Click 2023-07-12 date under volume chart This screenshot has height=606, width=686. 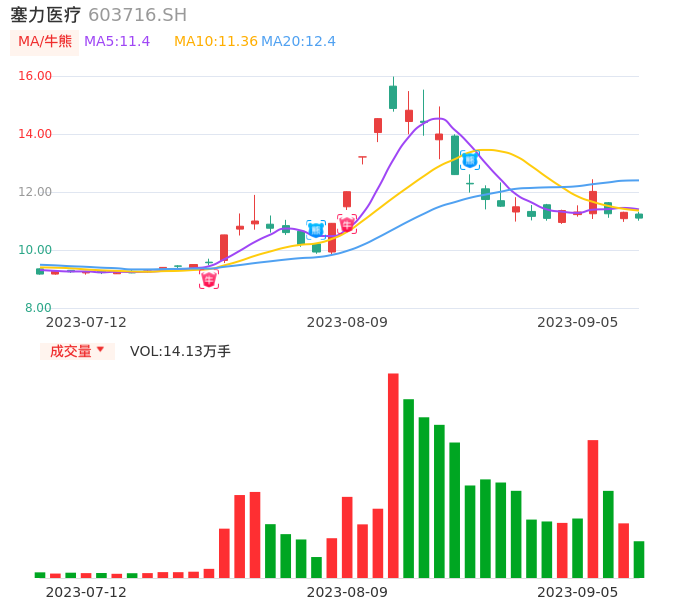click(x=86, y=592)
